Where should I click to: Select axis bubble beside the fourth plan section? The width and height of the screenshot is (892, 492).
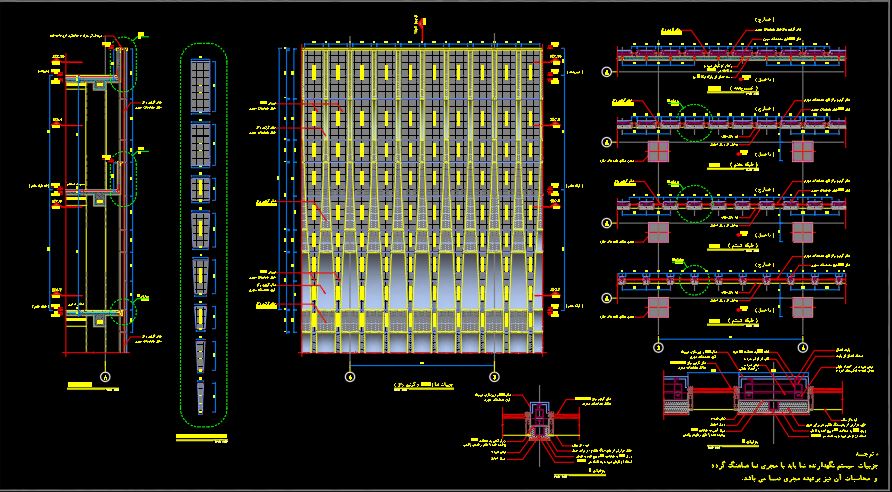tap(607, 299)
